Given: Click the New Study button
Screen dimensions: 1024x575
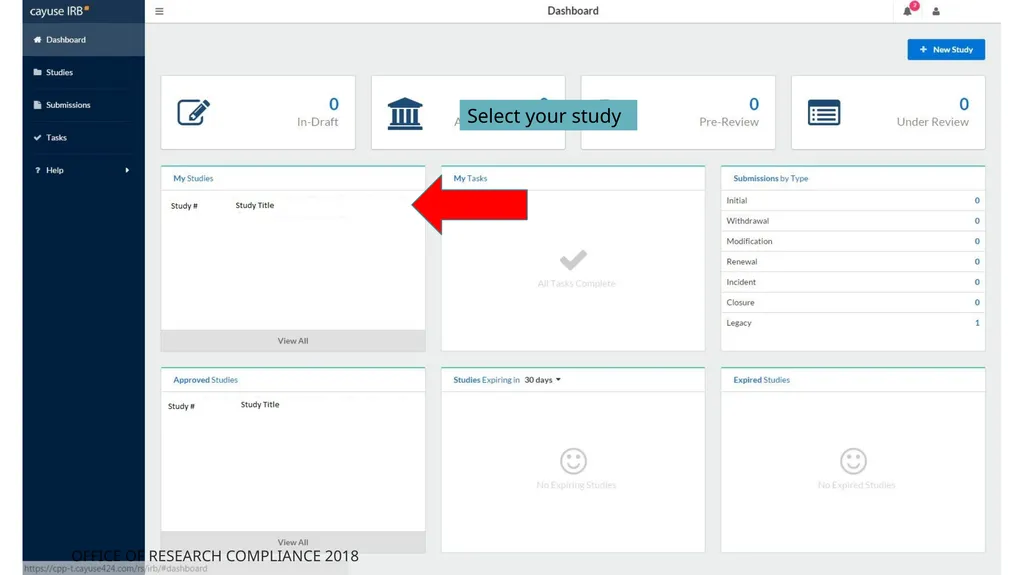Looking at the screenshot, I should pyautogui.click(x=946, y=50).
